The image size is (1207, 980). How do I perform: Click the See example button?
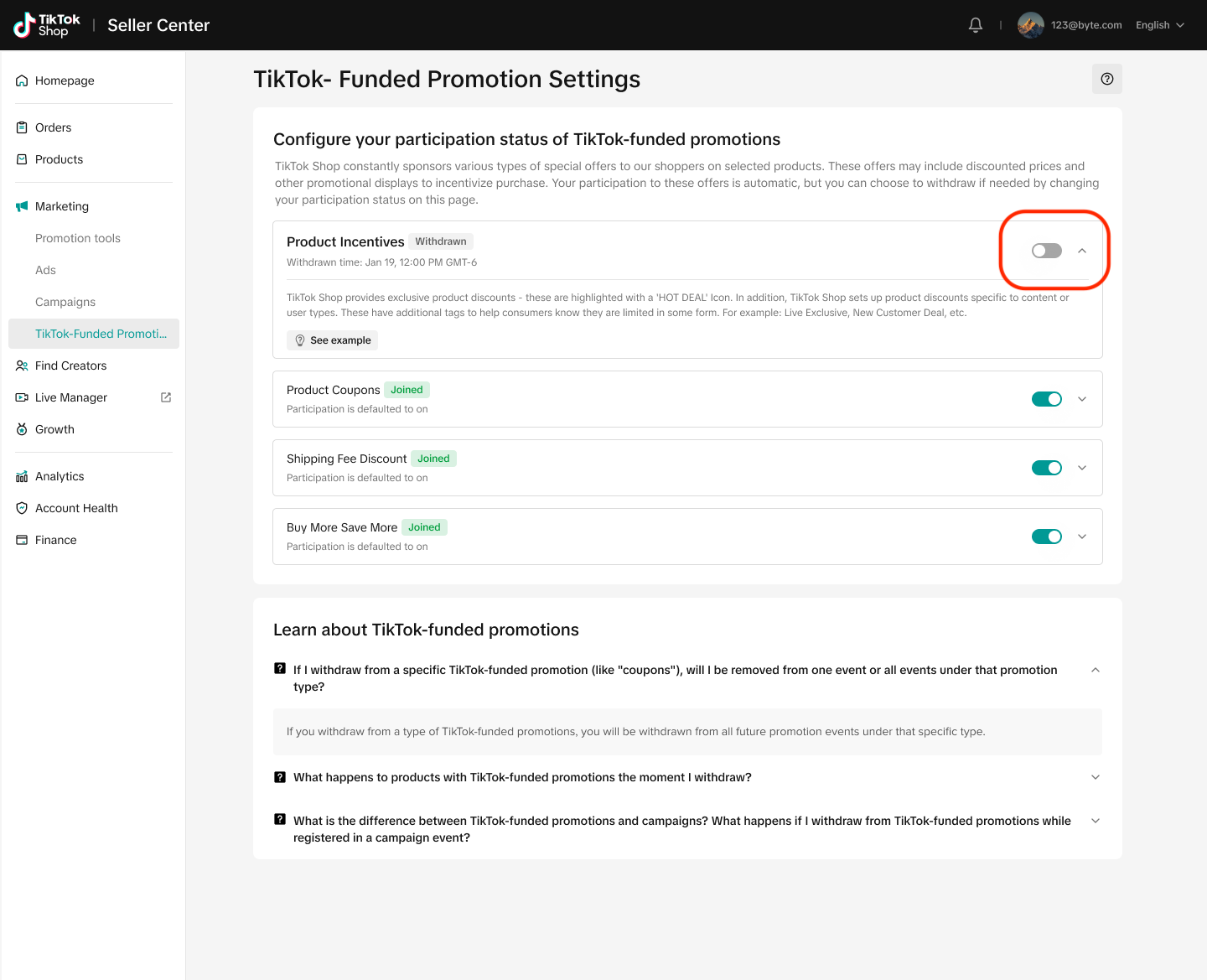click(332, 340)
